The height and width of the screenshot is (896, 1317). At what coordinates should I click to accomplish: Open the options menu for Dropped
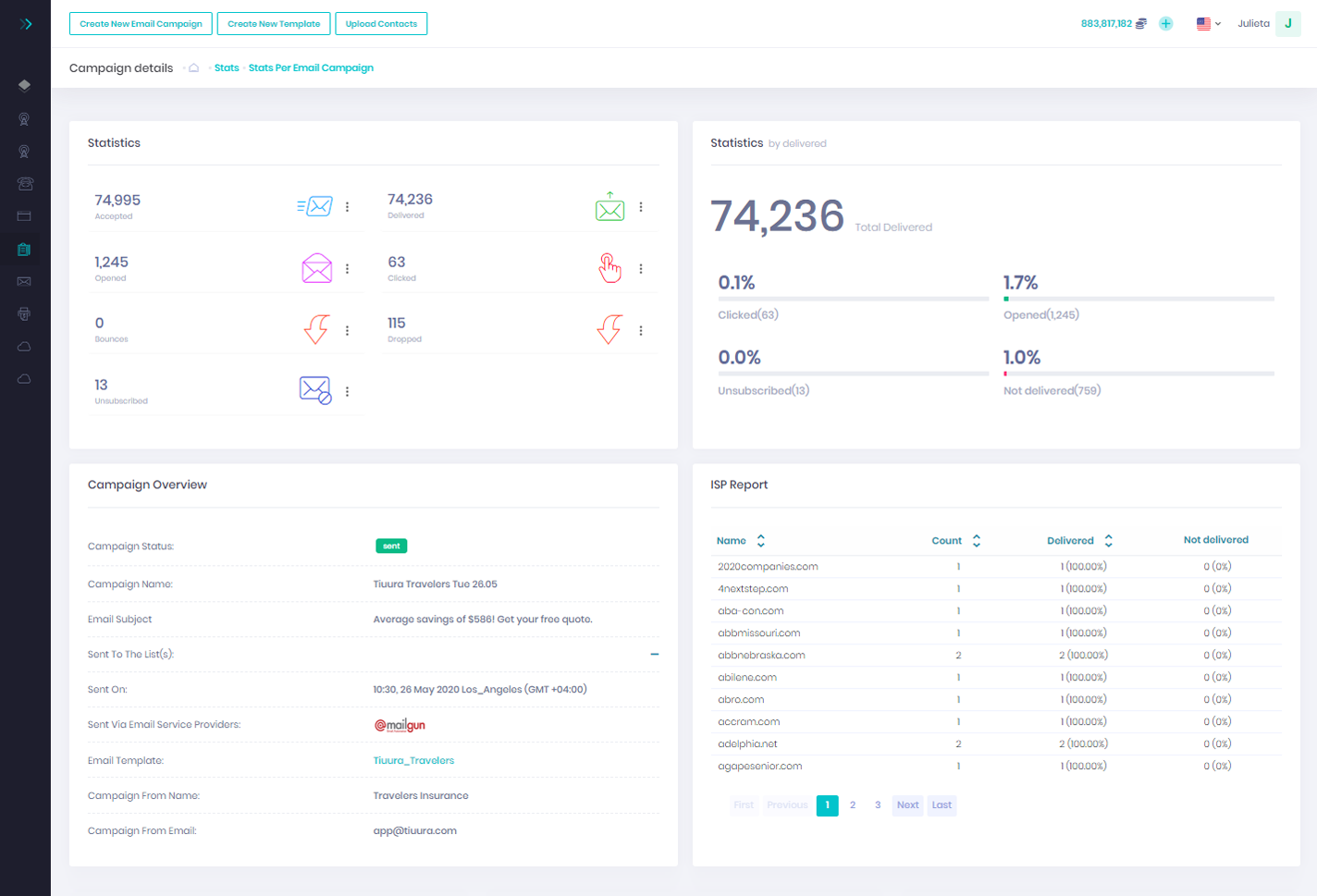[x=641, y=330]
